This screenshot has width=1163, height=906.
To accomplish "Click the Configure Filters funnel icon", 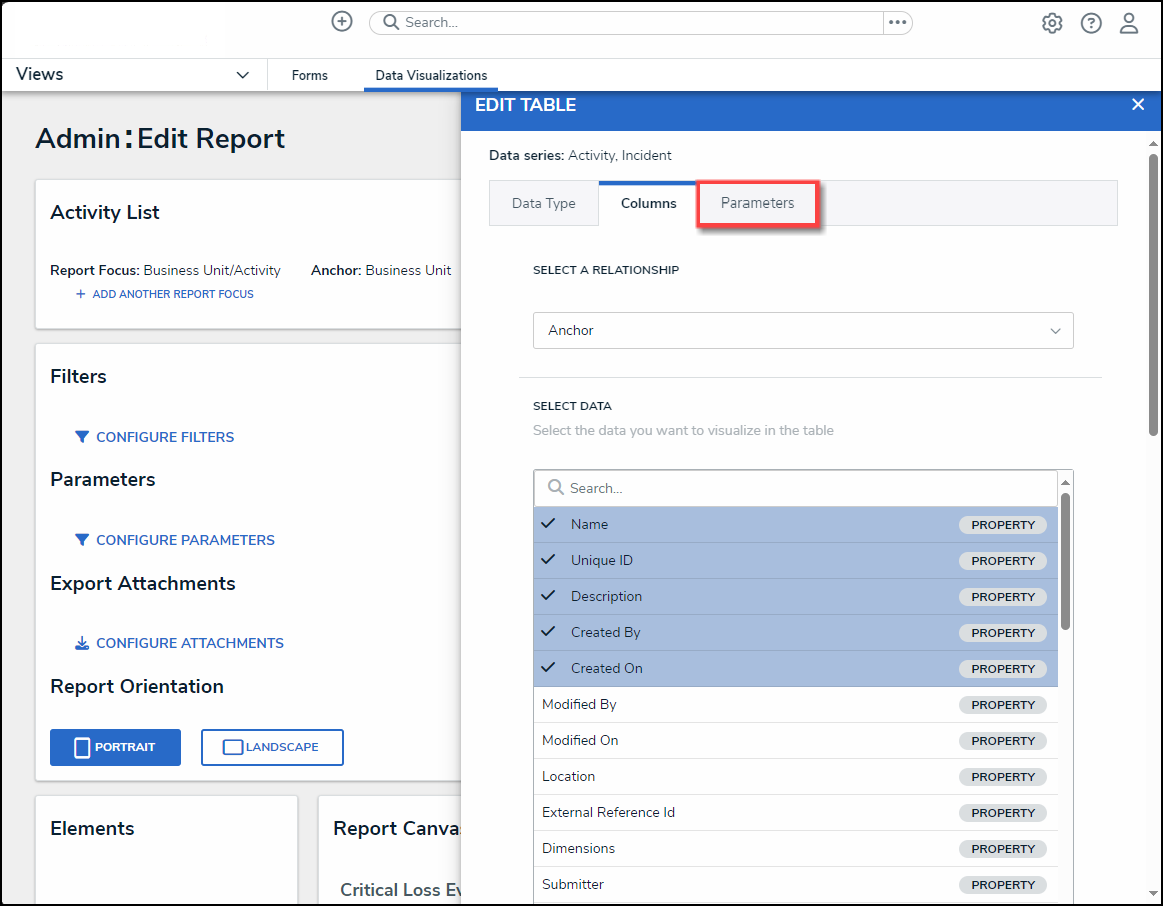I will [82, 437].
